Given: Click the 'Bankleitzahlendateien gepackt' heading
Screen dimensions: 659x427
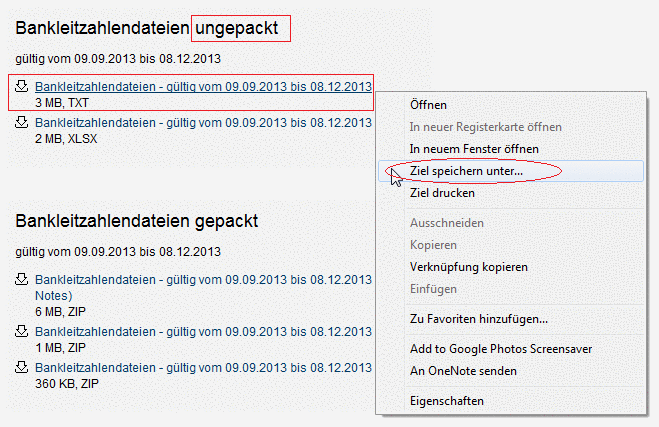Looking at the screenshot, I should pyautogui.click(x=137, y=221).
